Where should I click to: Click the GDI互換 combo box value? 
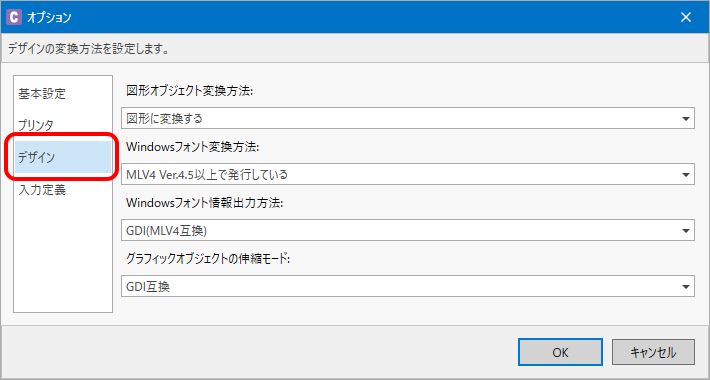coord(408,287)
